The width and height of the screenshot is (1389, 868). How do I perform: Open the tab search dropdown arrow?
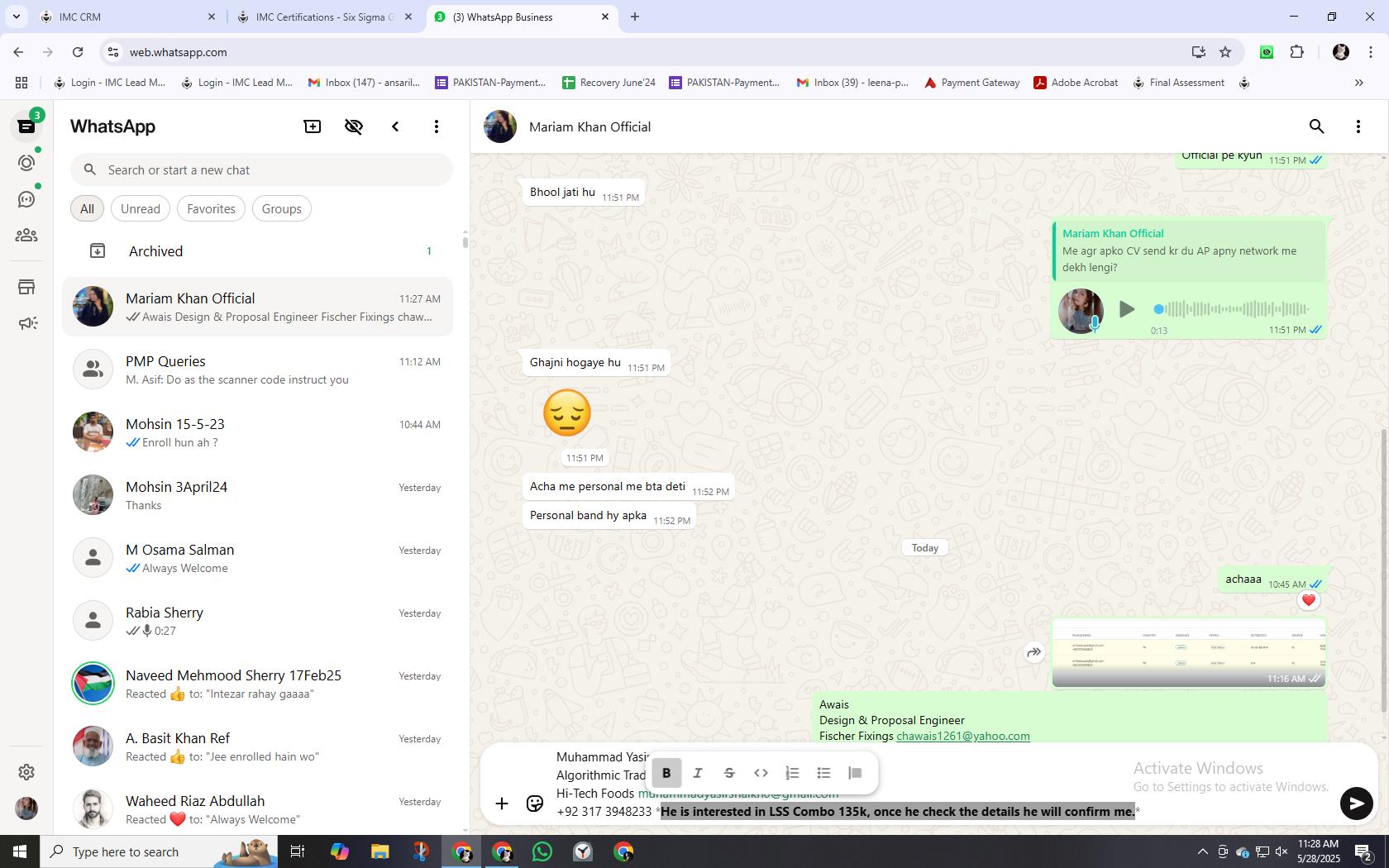point(16,17)
